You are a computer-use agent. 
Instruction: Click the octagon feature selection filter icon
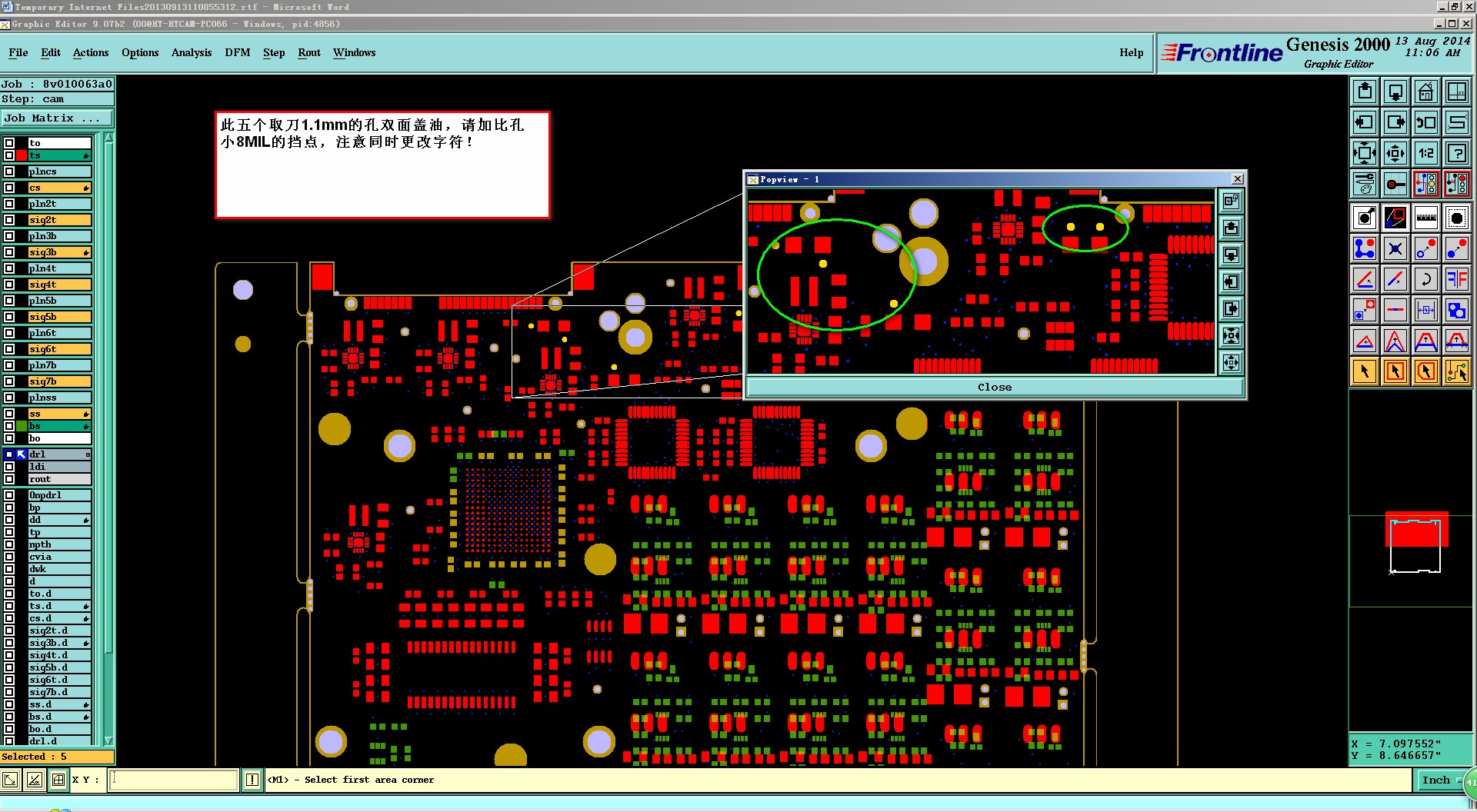tap(1457, 218)
